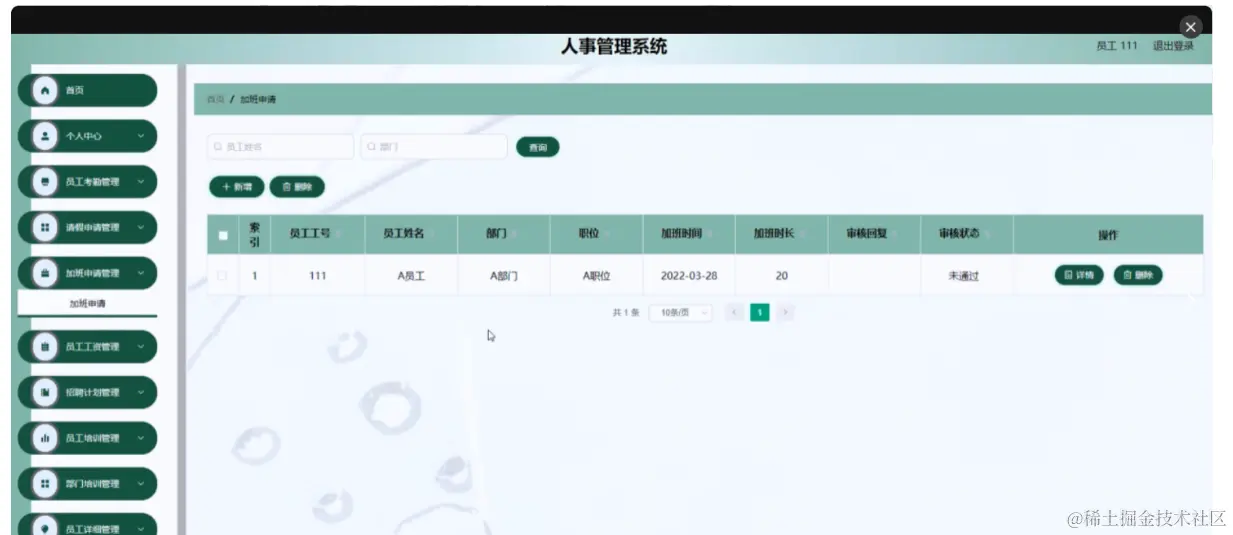Image resolution: width=1233 pixels, height=535 pixels.
Task: Open the 加班申请 submenu item
Action: [87, 304]
